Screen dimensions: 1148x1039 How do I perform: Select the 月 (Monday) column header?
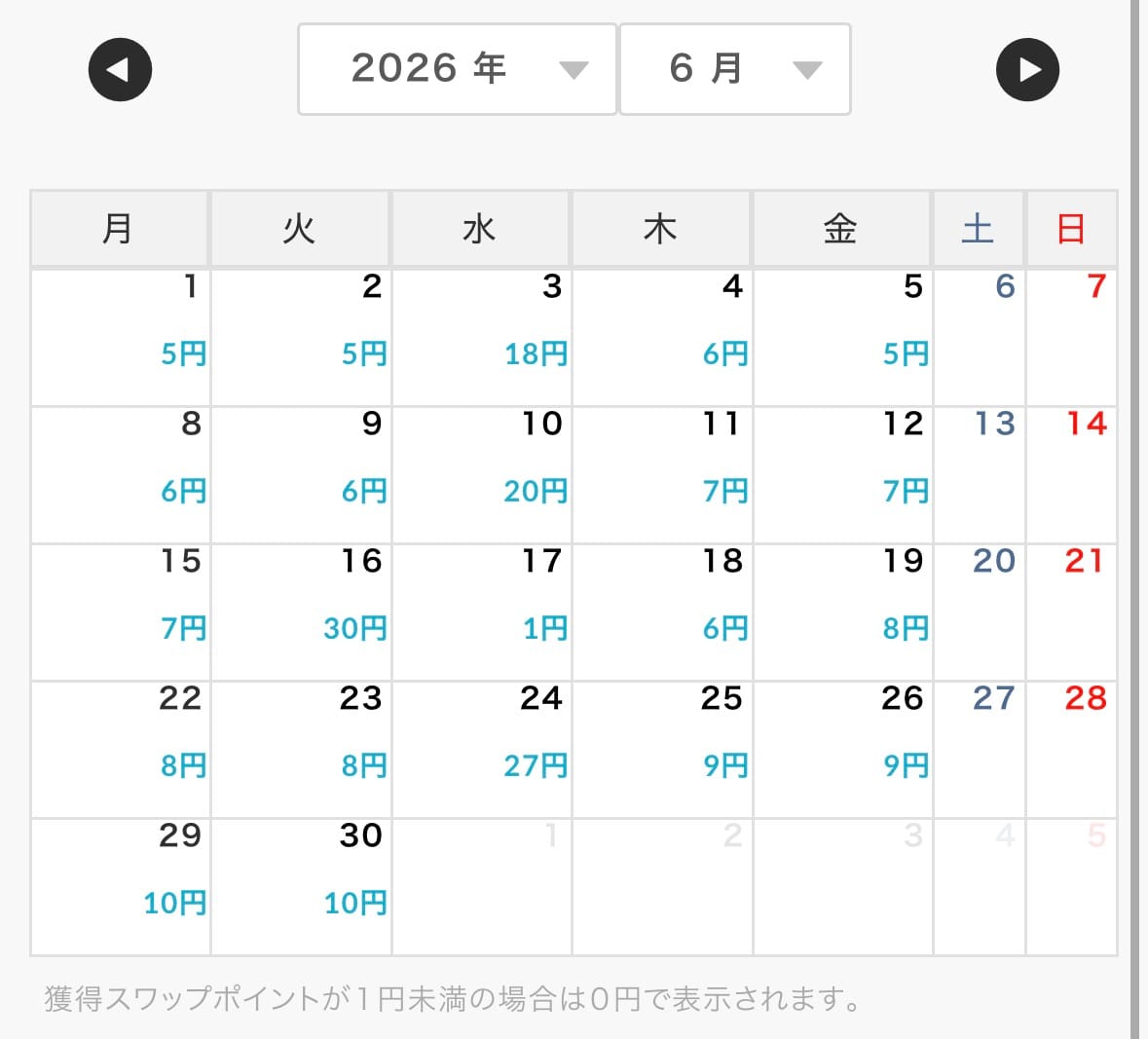click(x=120, y=229)
